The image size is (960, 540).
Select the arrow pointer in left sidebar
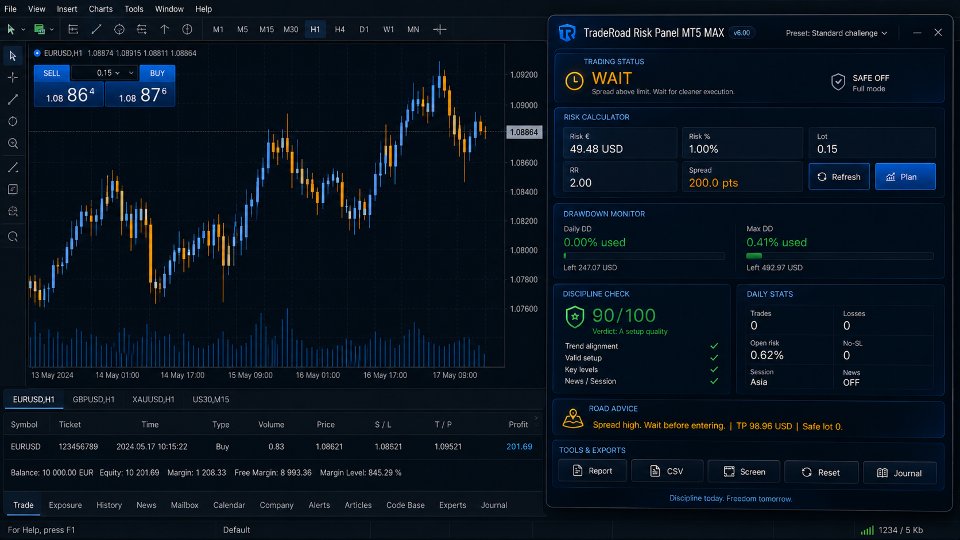point(12,56)
